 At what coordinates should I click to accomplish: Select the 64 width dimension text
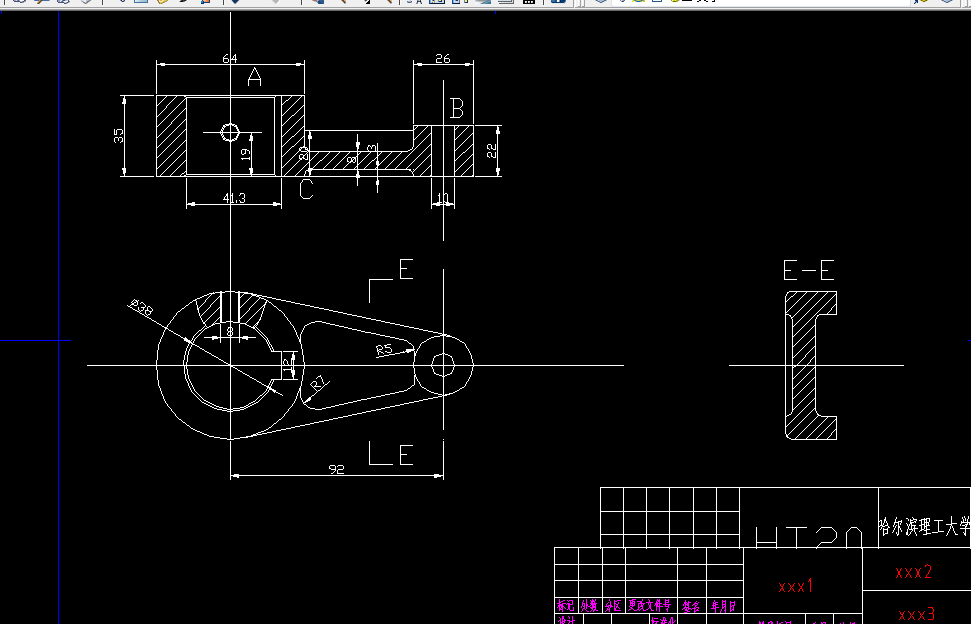(230, 59)
